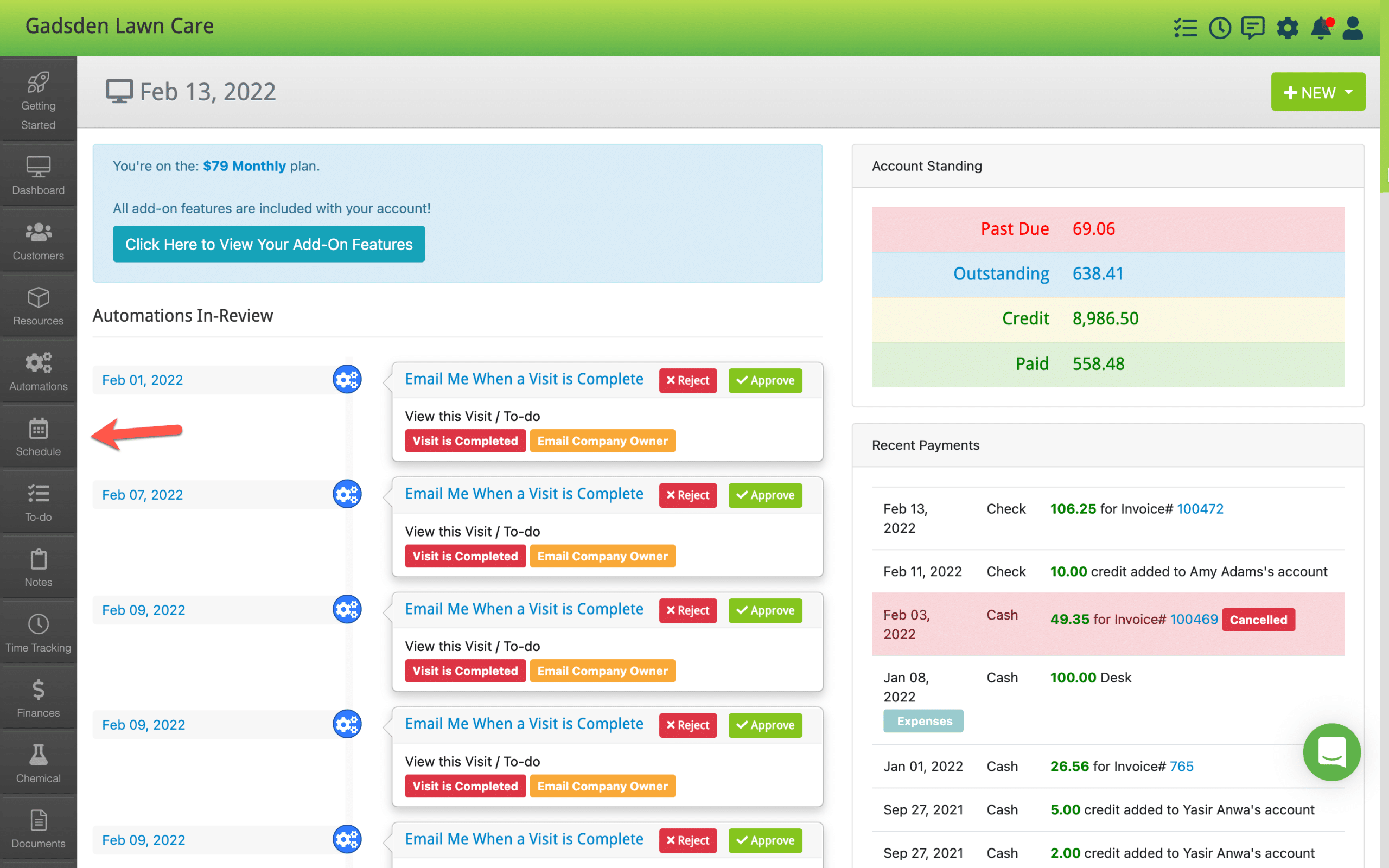Approve the Feb 07, 2022 automation

coord(765,495)
